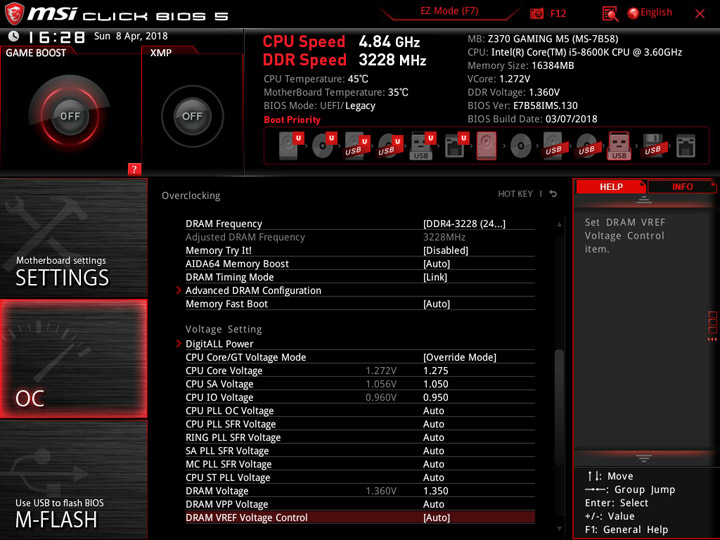Click help panel top scroll handle
Viewport: 720px width, 540px height.
(644, 200)
